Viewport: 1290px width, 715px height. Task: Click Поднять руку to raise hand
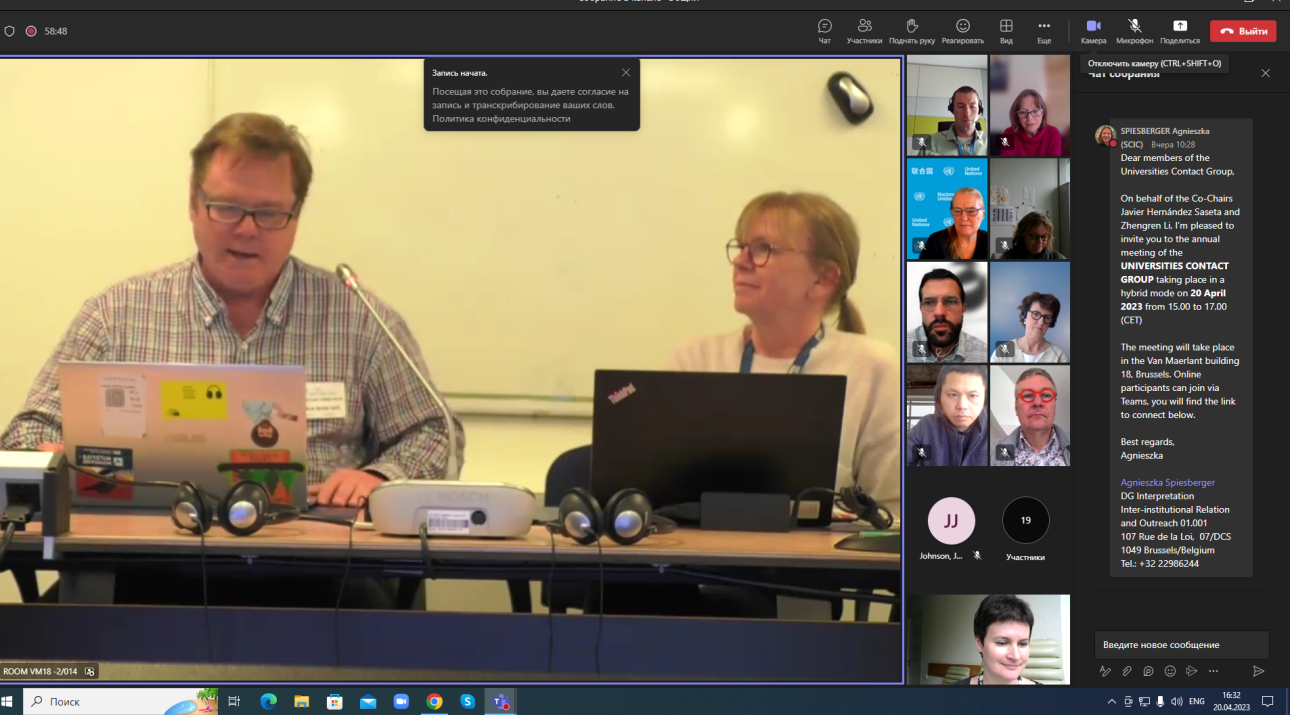[x=912, y=30]
